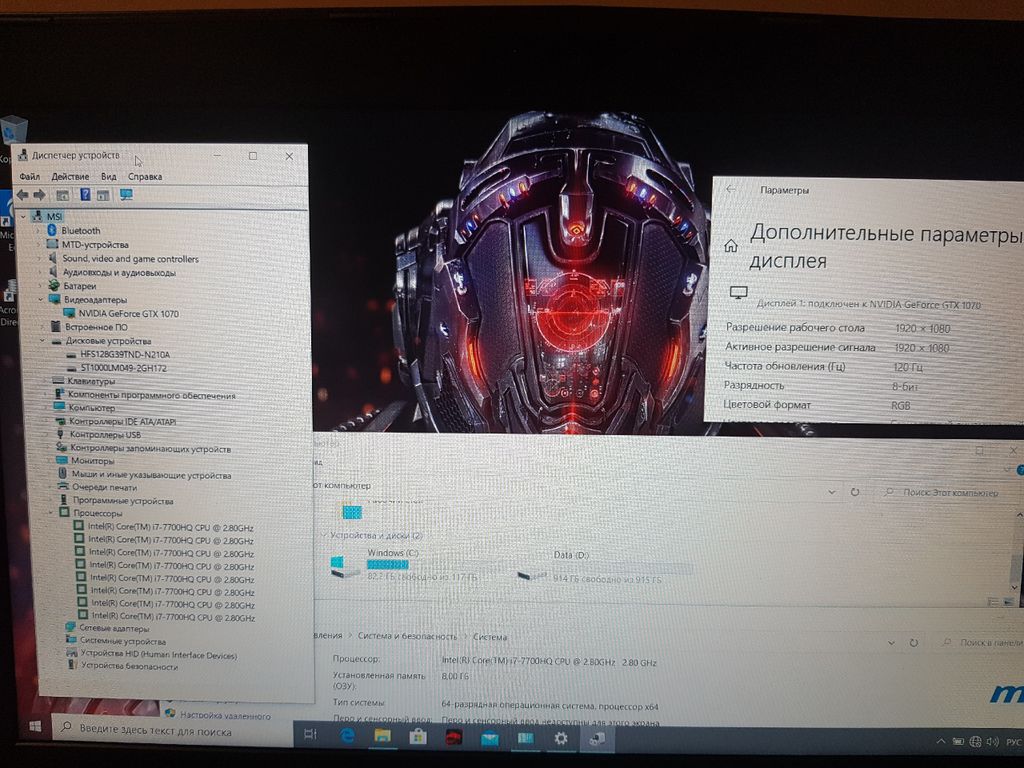Open the red MSI Dragon app on taskbar
The height and width of the screenshot is (768, 1024).
[x=454, y=738]
